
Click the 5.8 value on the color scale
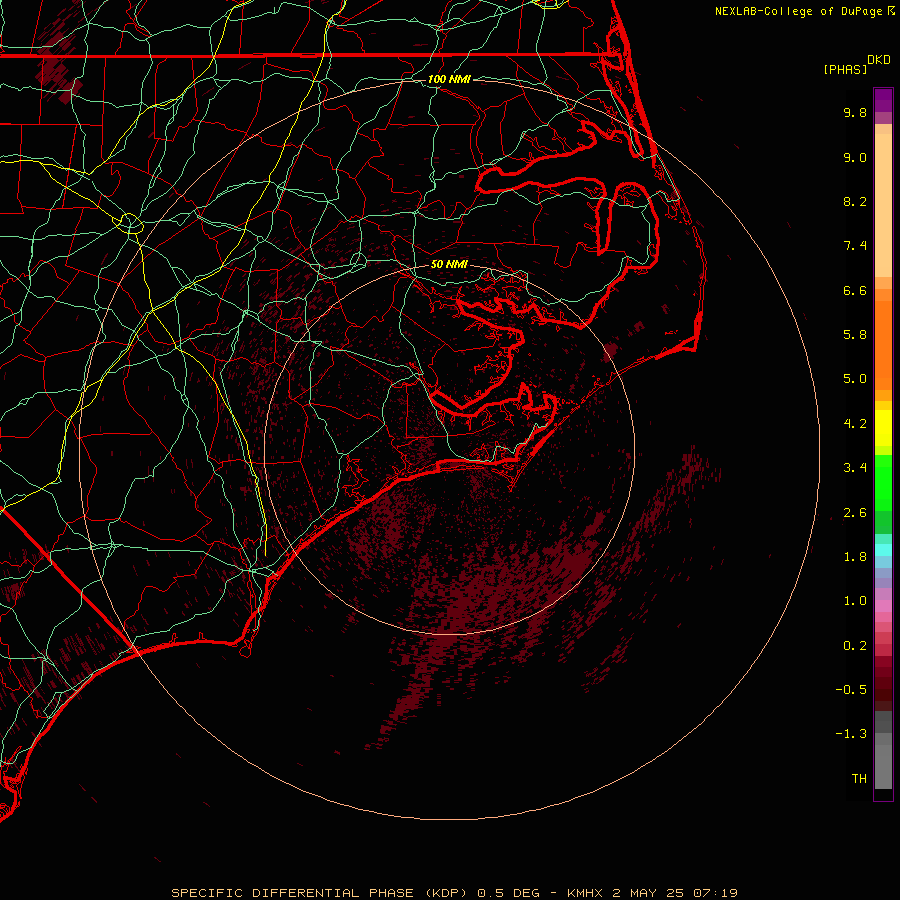click(x=855, y=334)
